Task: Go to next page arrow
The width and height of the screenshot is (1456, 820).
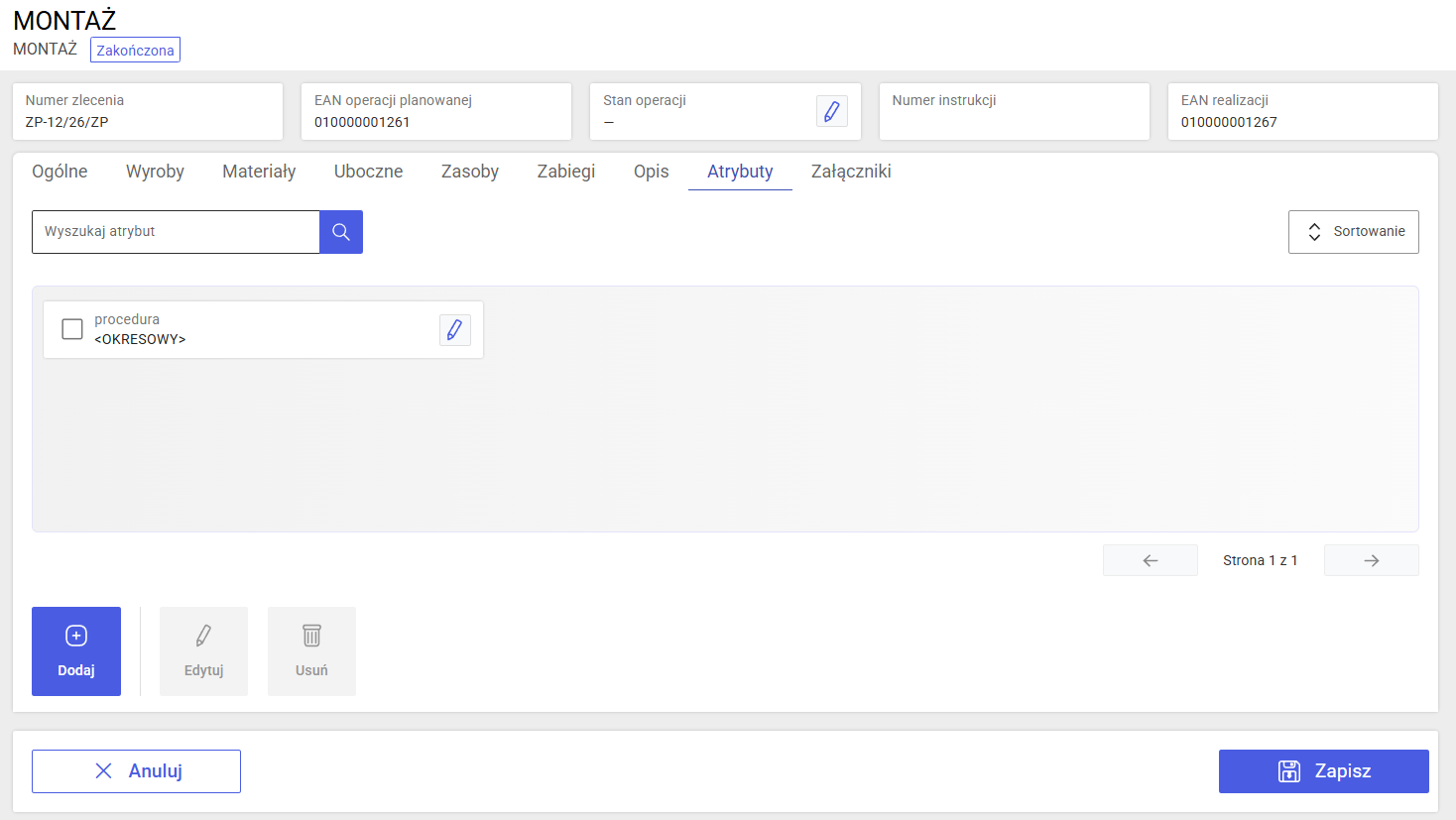Action: pos(1372,560)
